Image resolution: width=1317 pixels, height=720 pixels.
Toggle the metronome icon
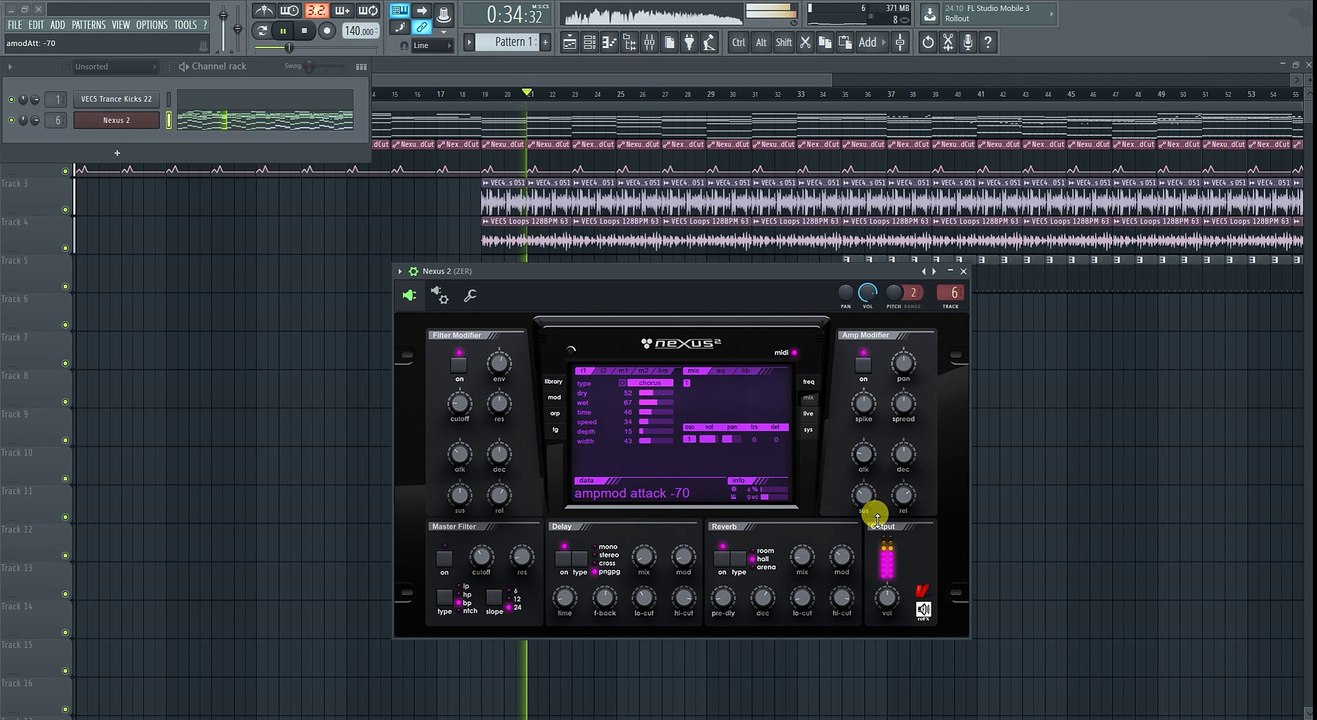tap(264, 11)
